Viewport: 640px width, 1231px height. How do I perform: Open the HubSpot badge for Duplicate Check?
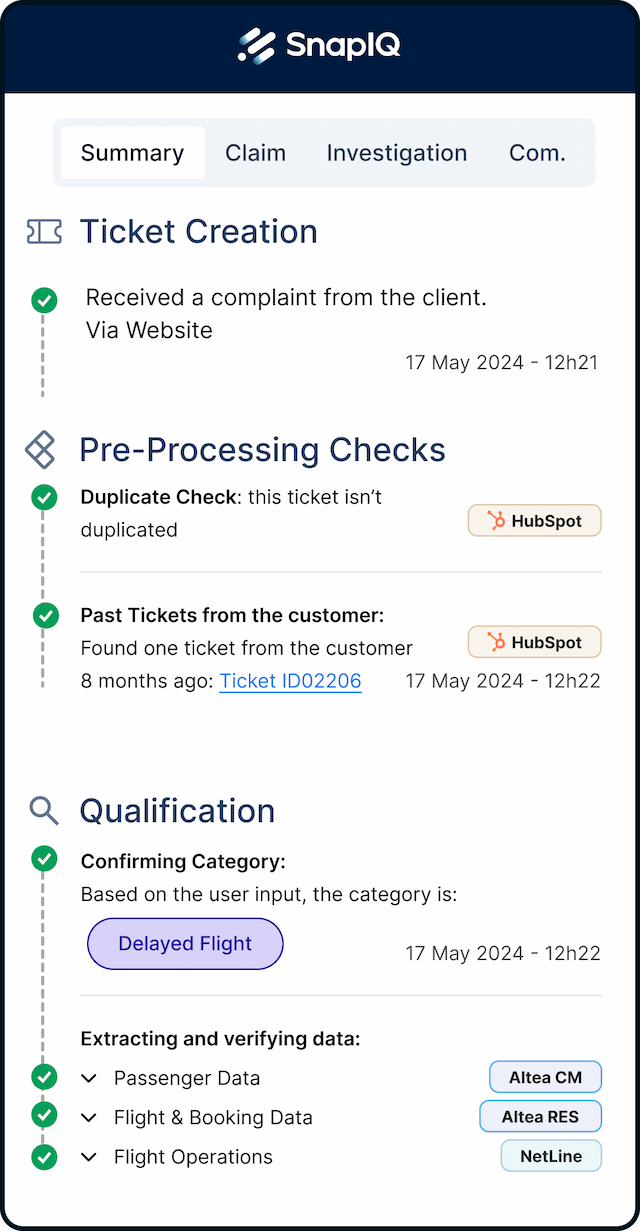[x=534, y=520]
